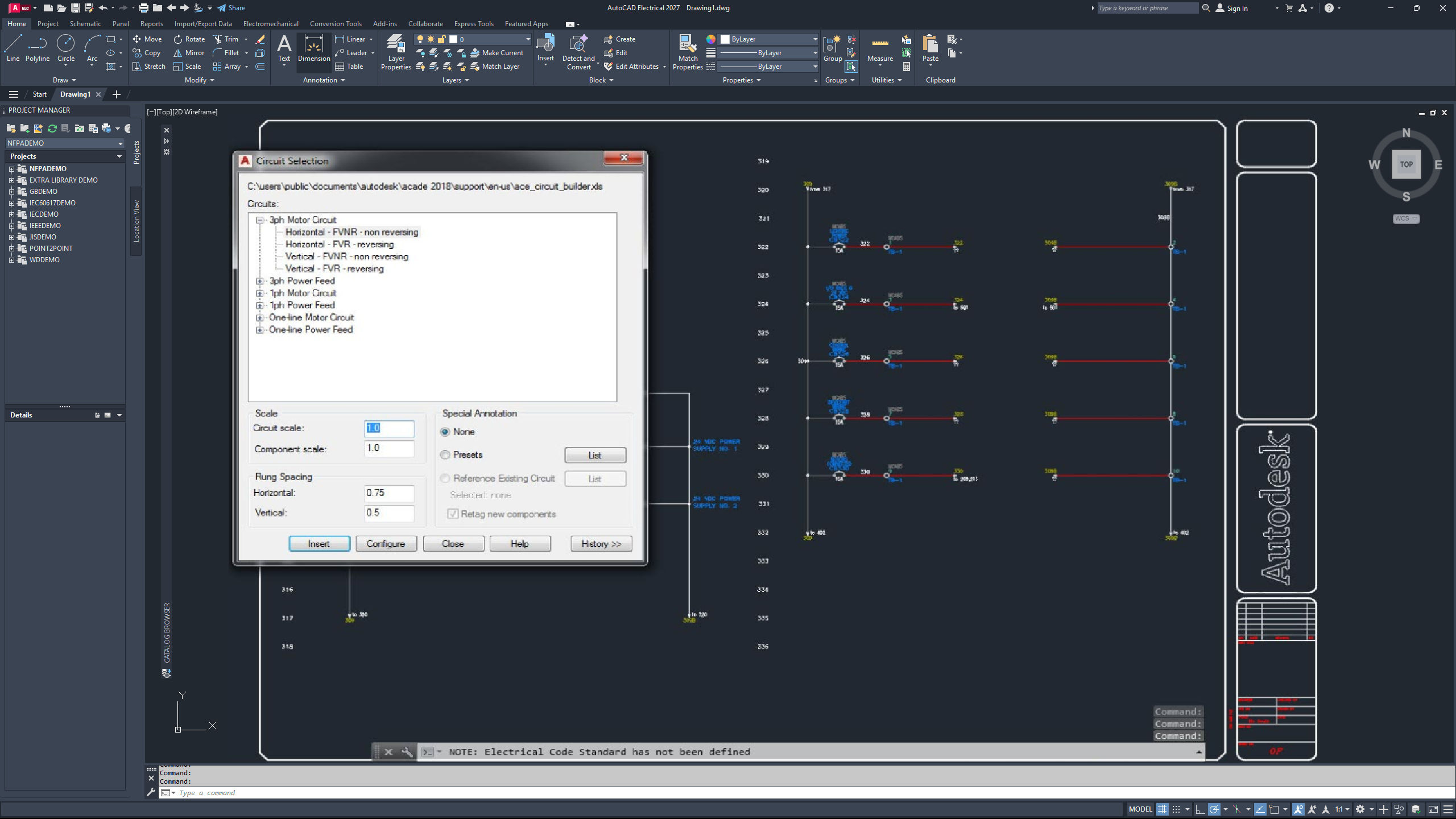The width and height of the screenshot is (1456, 819).
Task: Toggle MODEL space button
Action: (x=1140, y=809)
